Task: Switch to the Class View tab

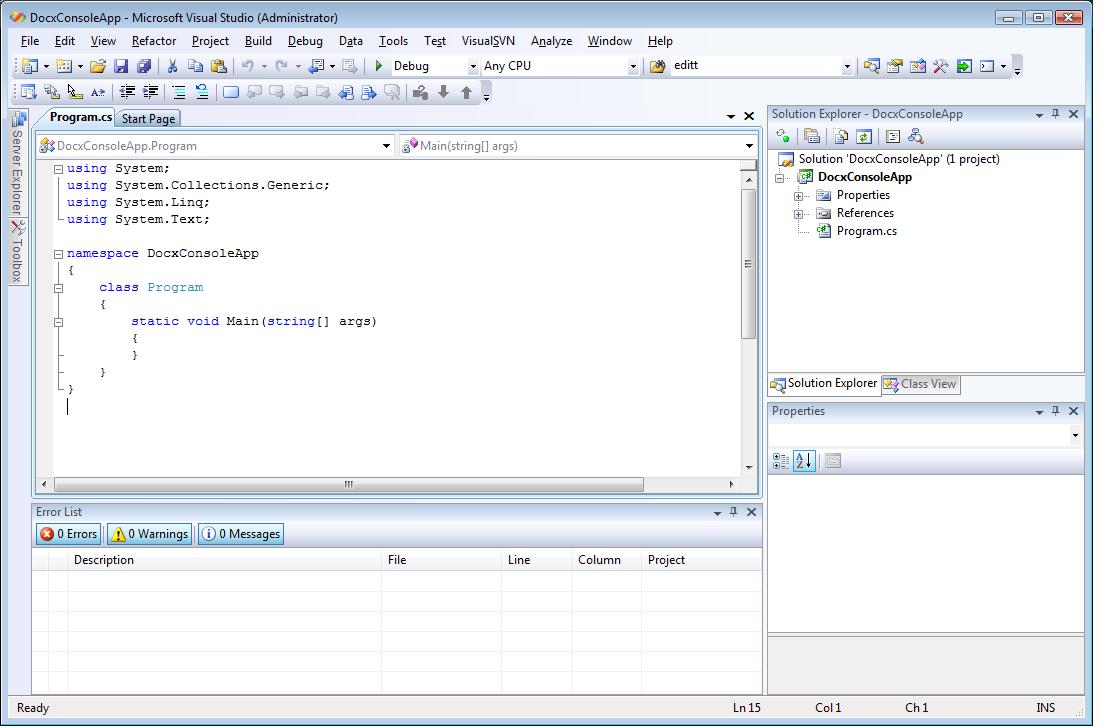Action: pos(921,384)
